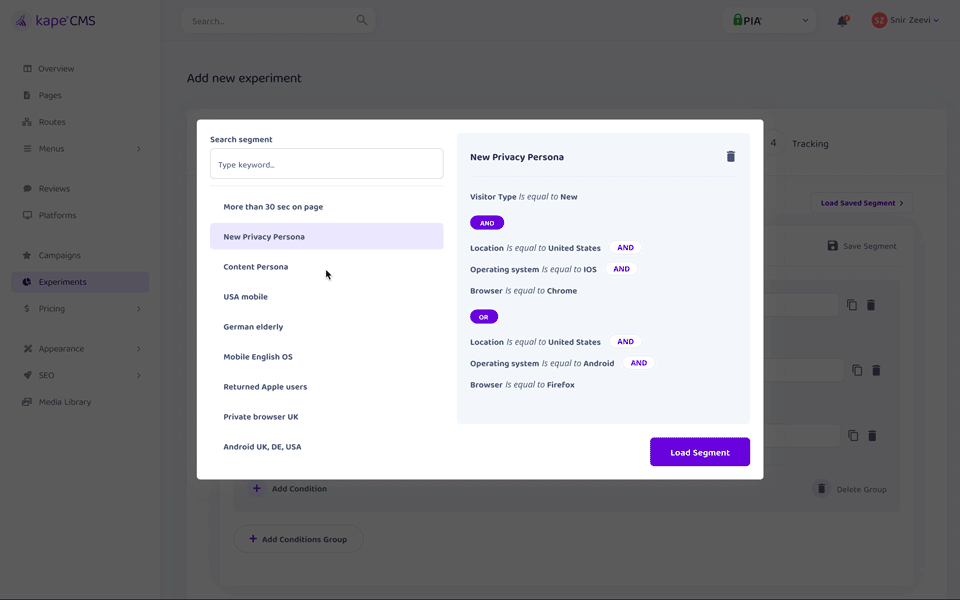960x600 pixels.
Task: Click the Overview sidebar icon
Action: pos(27,69)
